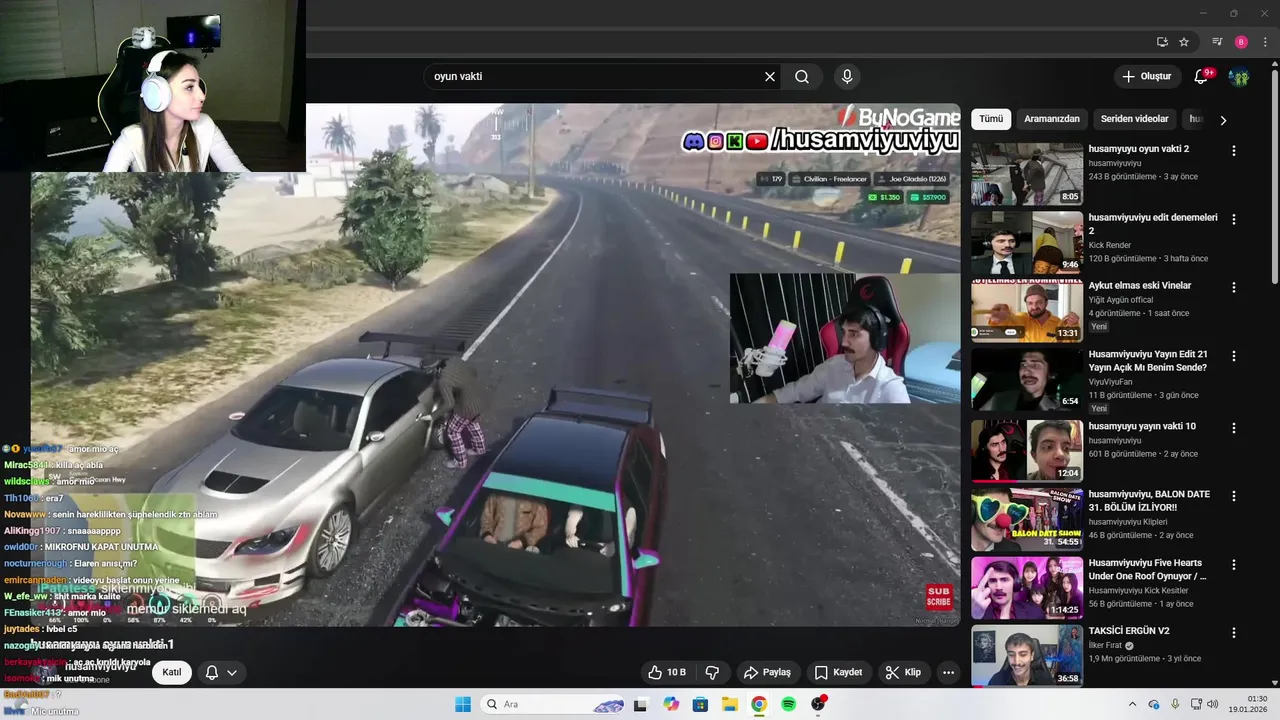Open video title Husamviyuviyu Five Hearts Under One Roof
The image size is (1280, 720).
(1148, 569)
